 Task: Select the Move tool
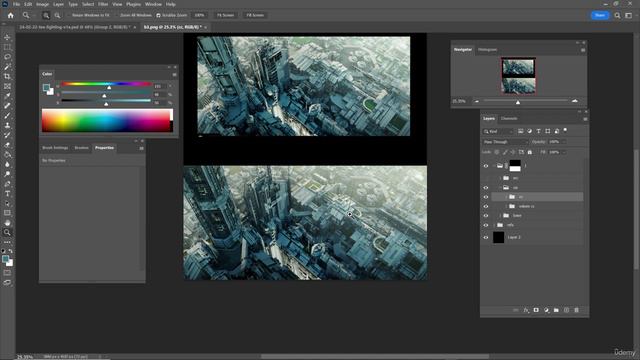7,37
